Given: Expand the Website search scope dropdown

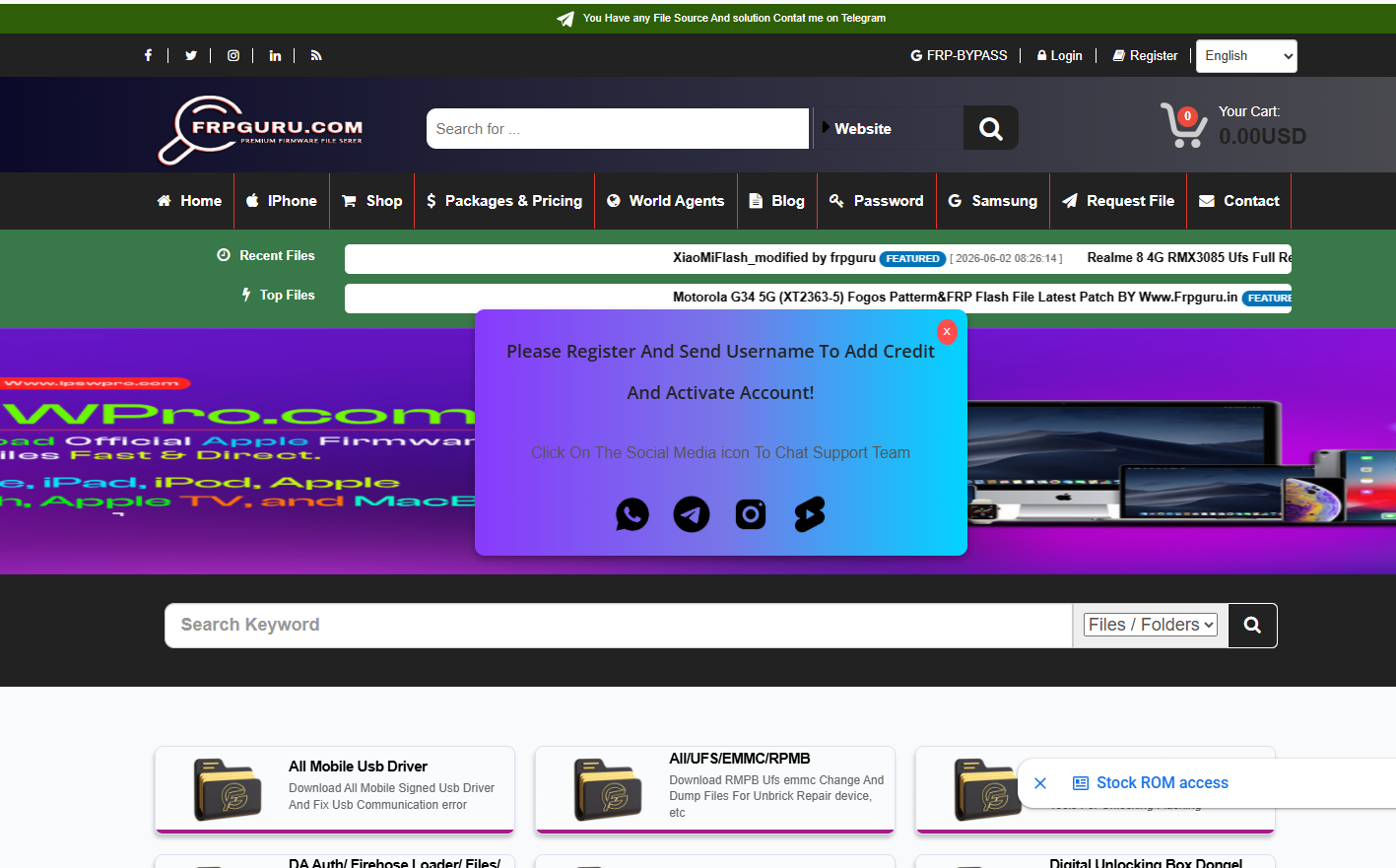Looking at the screenshot, I should click(888, 128).
